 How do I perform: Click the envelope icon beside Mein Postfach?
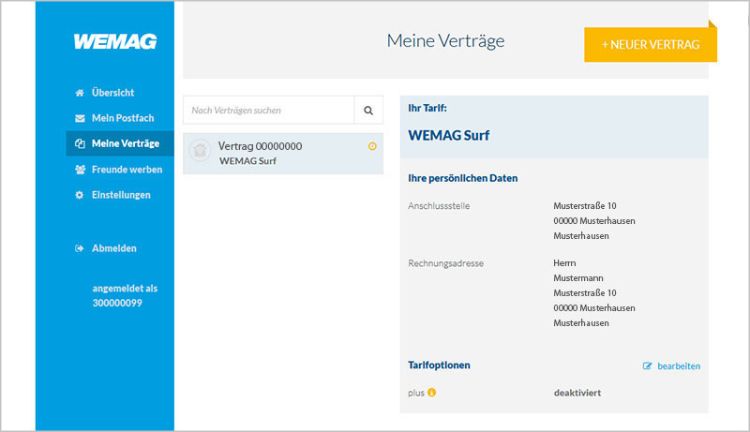point(80,118)
